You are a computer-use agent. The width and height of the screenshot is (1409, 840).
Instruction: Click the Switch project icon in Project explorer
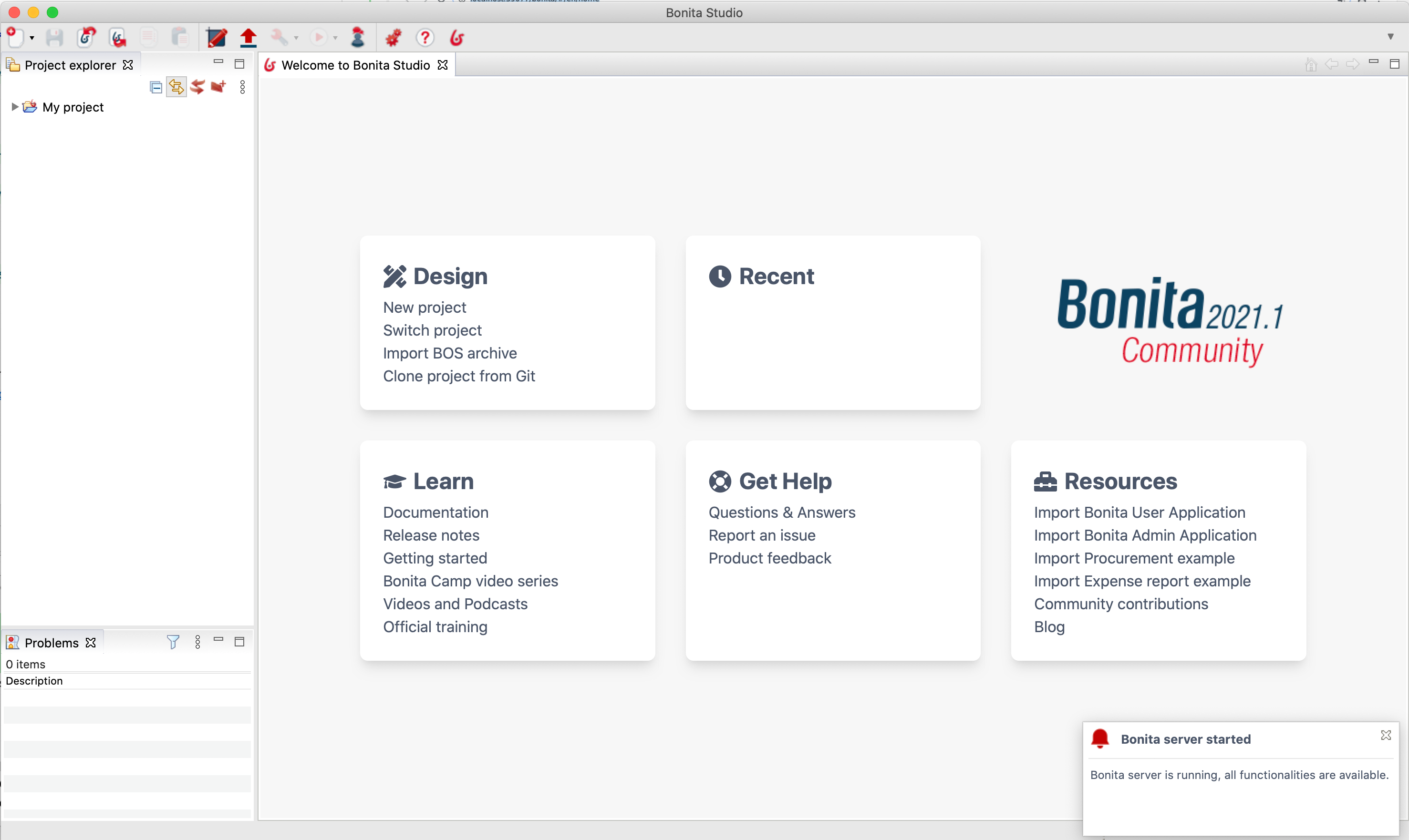click(197, 87)
